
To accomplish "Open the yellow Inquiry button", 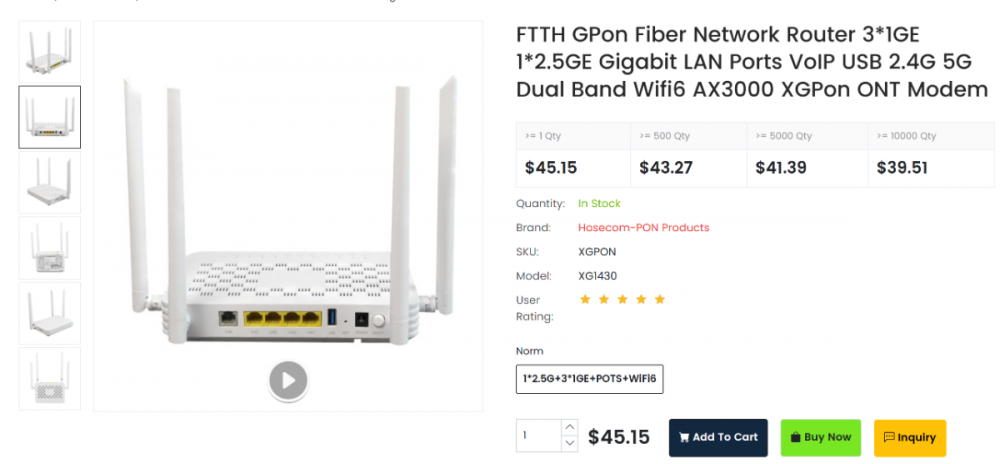I will coord(910,437).
